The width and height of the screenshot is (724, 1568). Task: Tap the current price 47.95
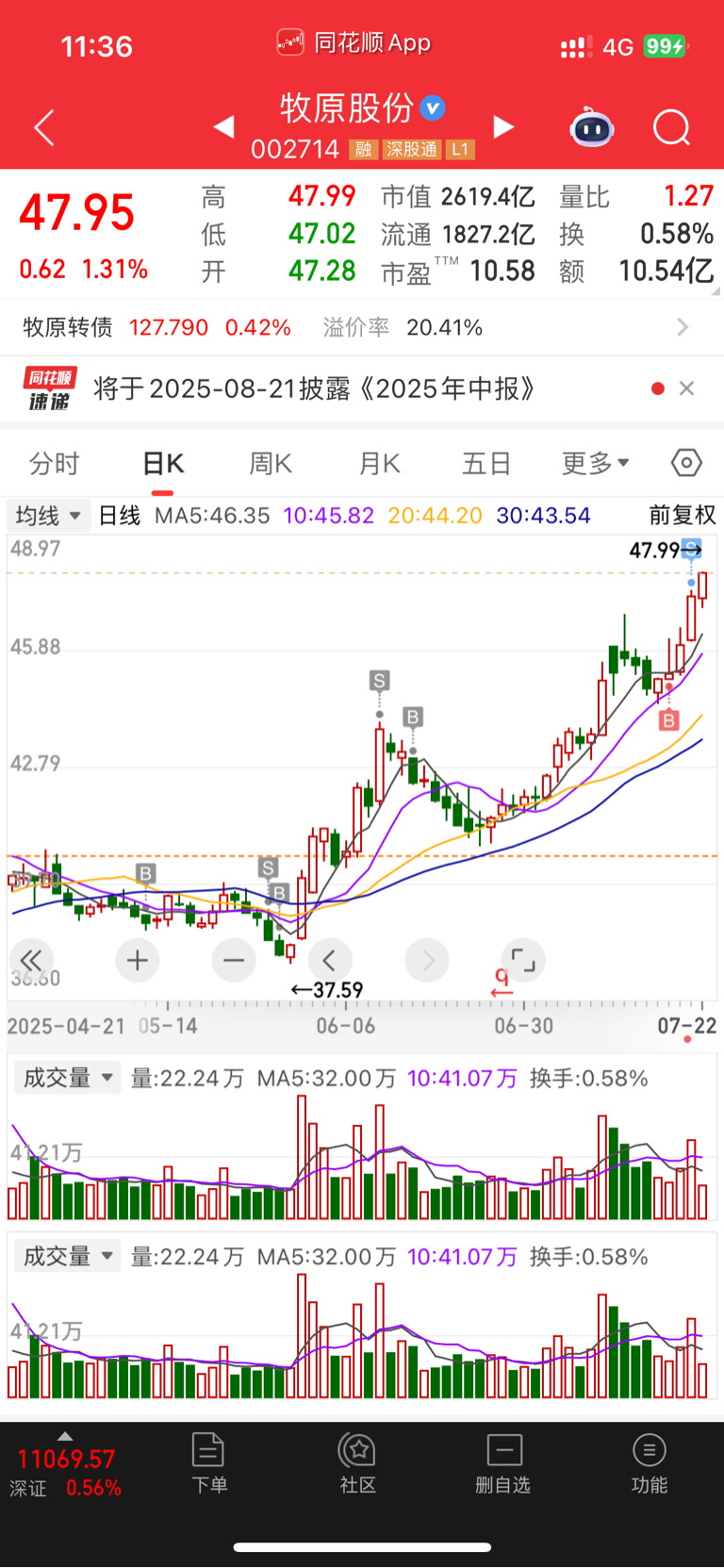coord(77,212)
